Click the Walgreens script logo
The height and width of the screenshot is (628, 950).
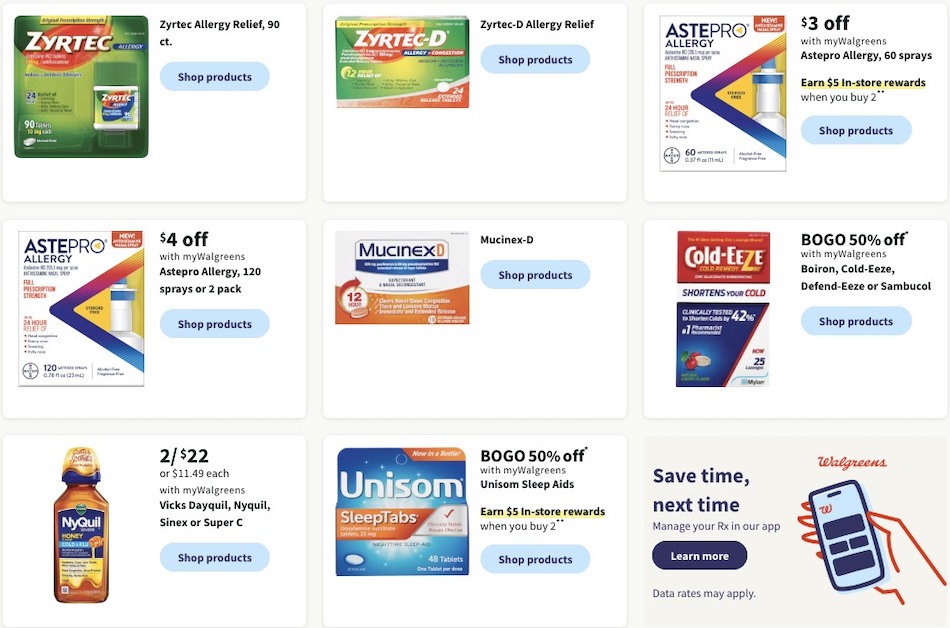click(852, 462)
